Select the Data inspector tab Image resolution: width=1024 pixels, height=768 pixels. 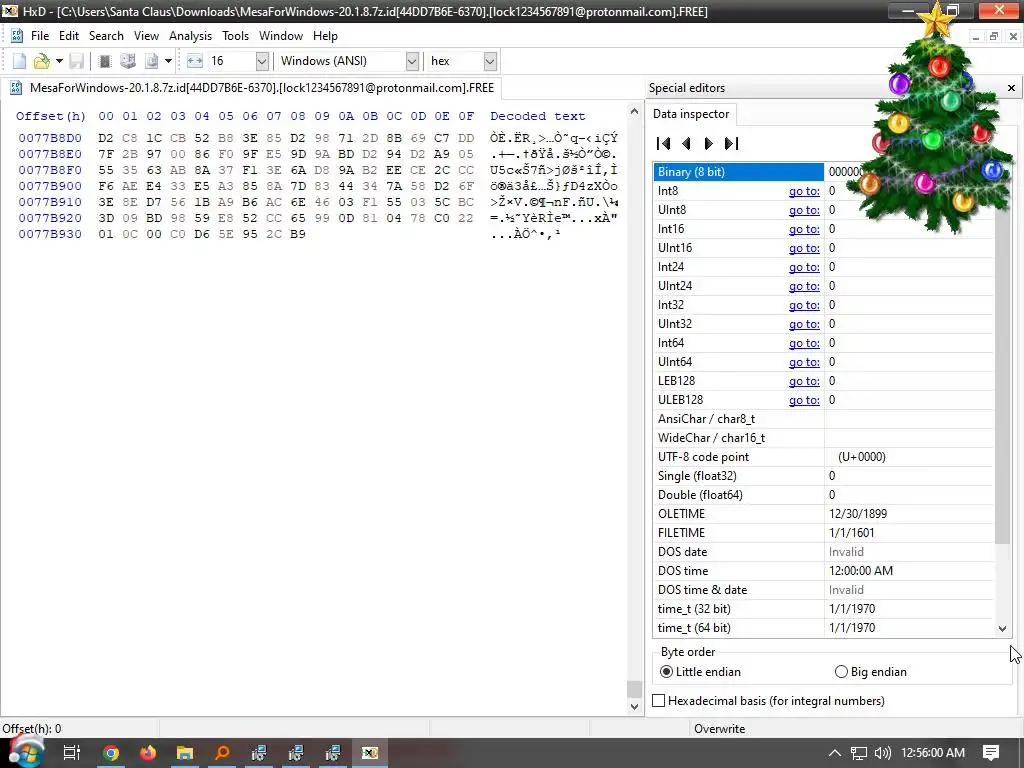tap(691, 114)
